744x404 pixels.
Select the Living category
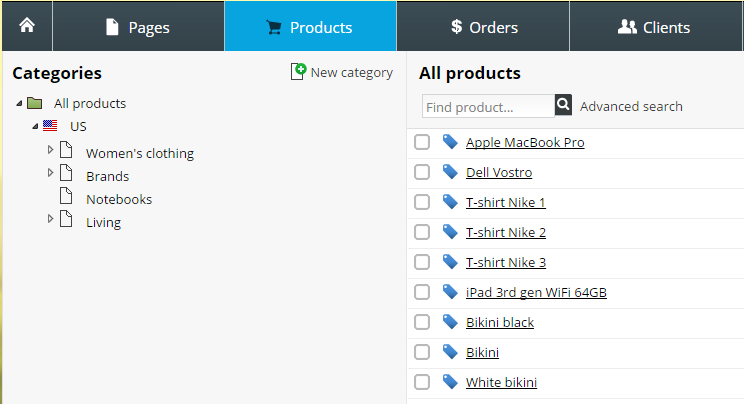coord(103,222)
